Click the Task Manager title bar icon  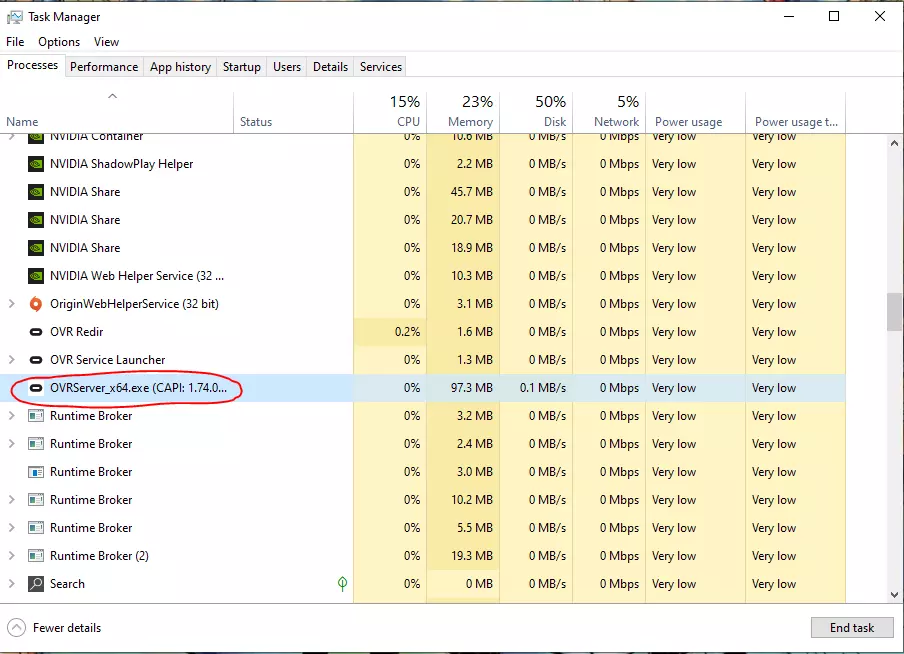click(x=14, y=17)
